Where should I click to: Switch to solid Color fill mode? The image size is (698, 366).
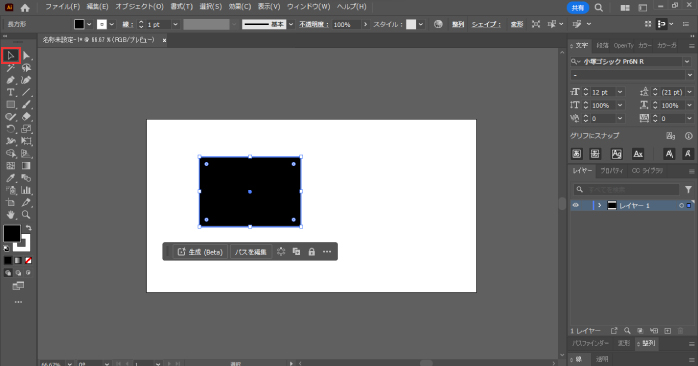(x=8, y=260)
